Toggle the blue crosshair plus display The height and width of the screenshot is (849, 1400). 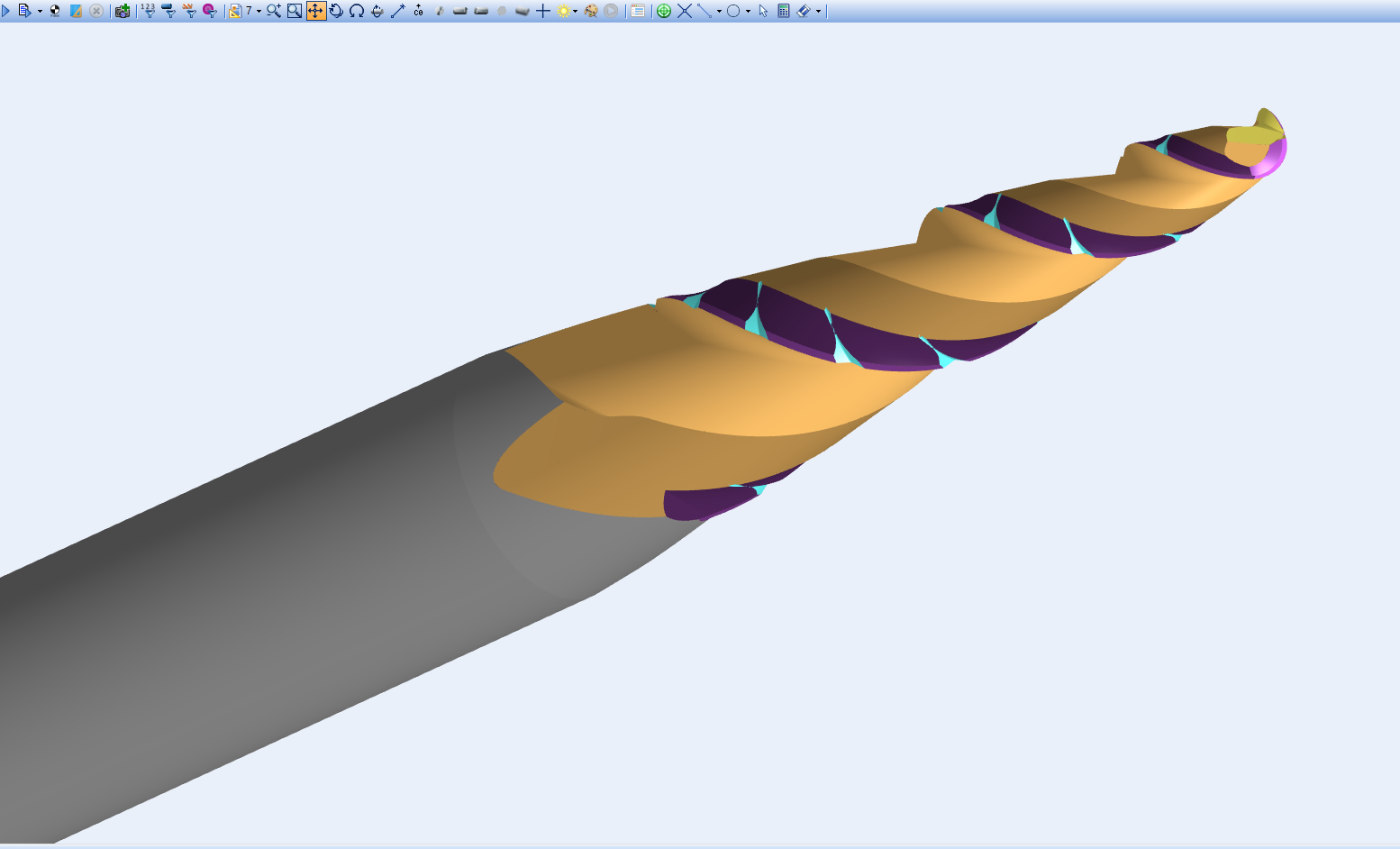(x=543, y=11)
